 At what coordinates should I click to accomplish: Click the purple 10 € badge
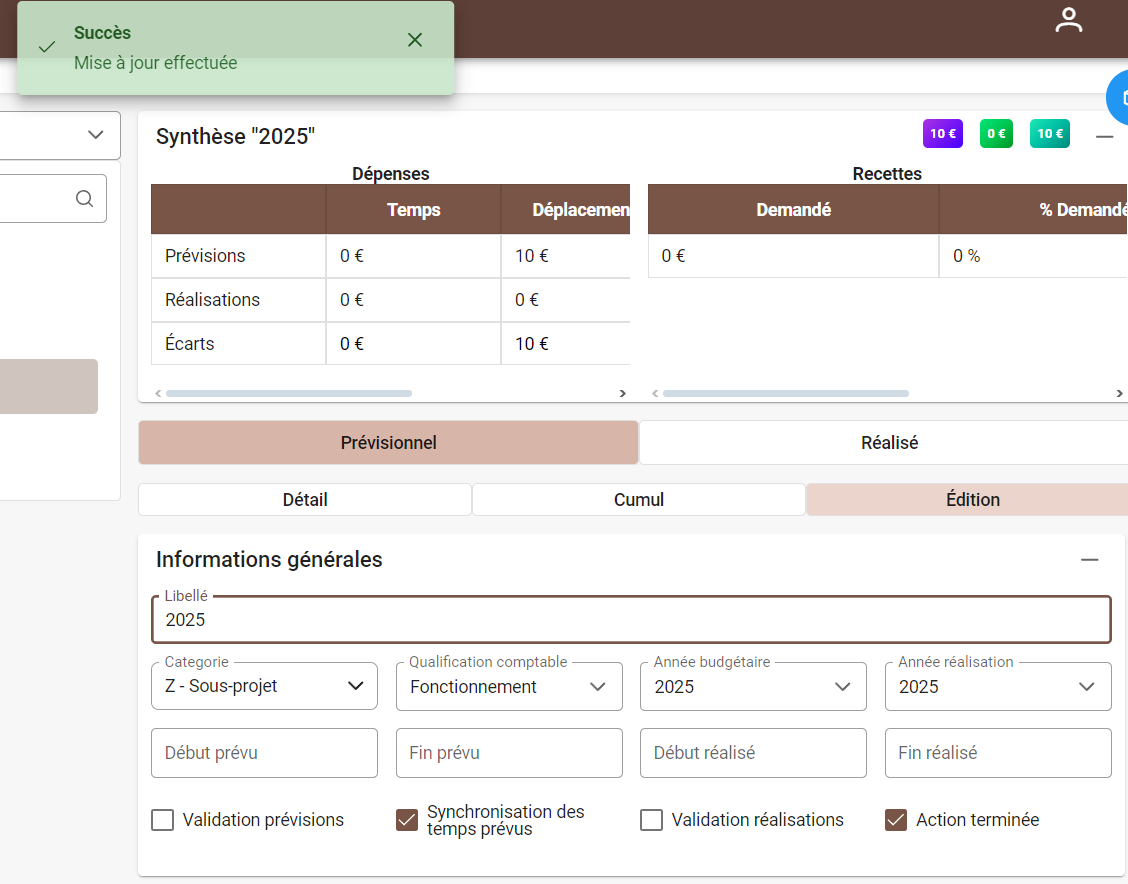tap(942, 133)
